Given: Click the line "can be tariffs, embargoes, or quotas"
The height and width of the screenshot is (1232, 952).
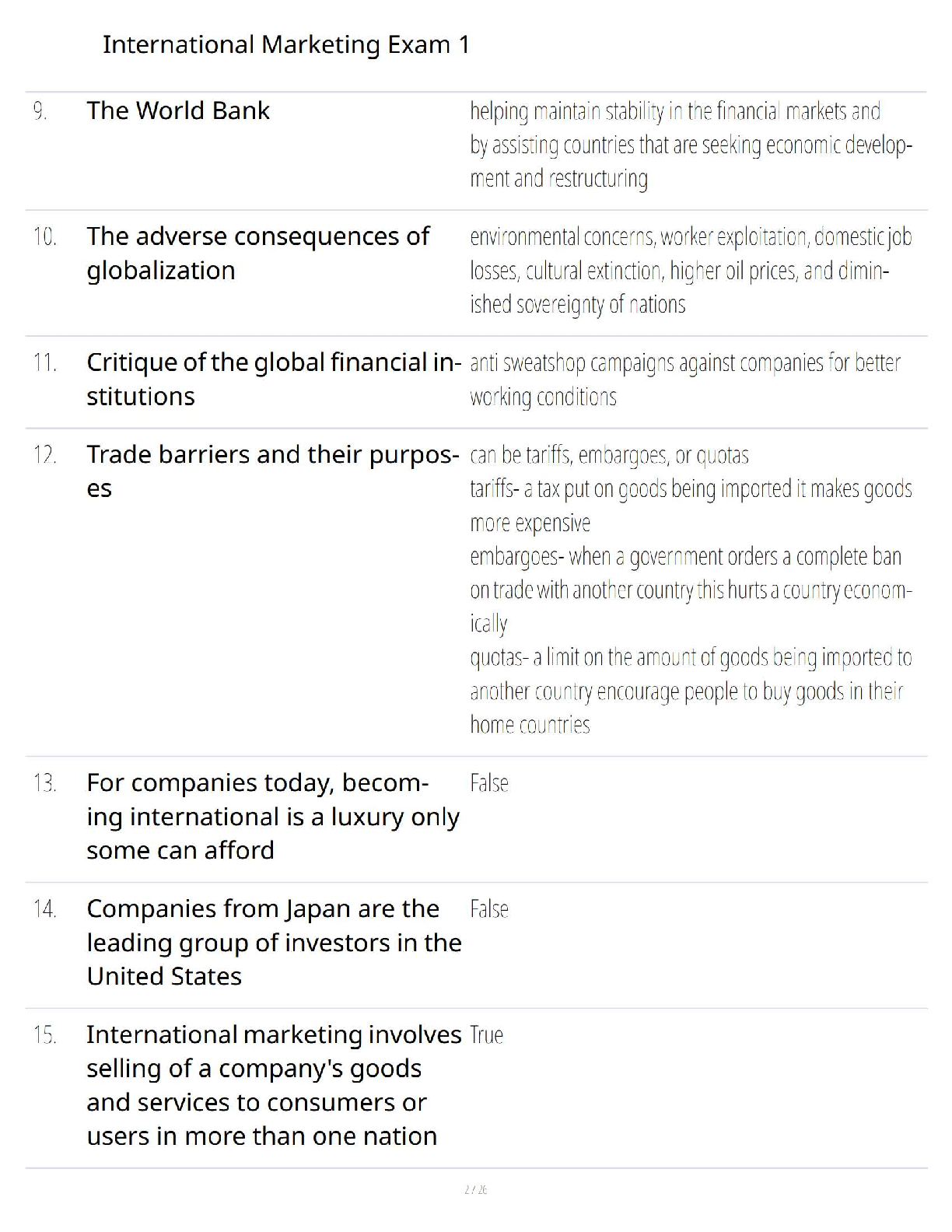Looking at the screenshot, I should [x=609, y=455].
